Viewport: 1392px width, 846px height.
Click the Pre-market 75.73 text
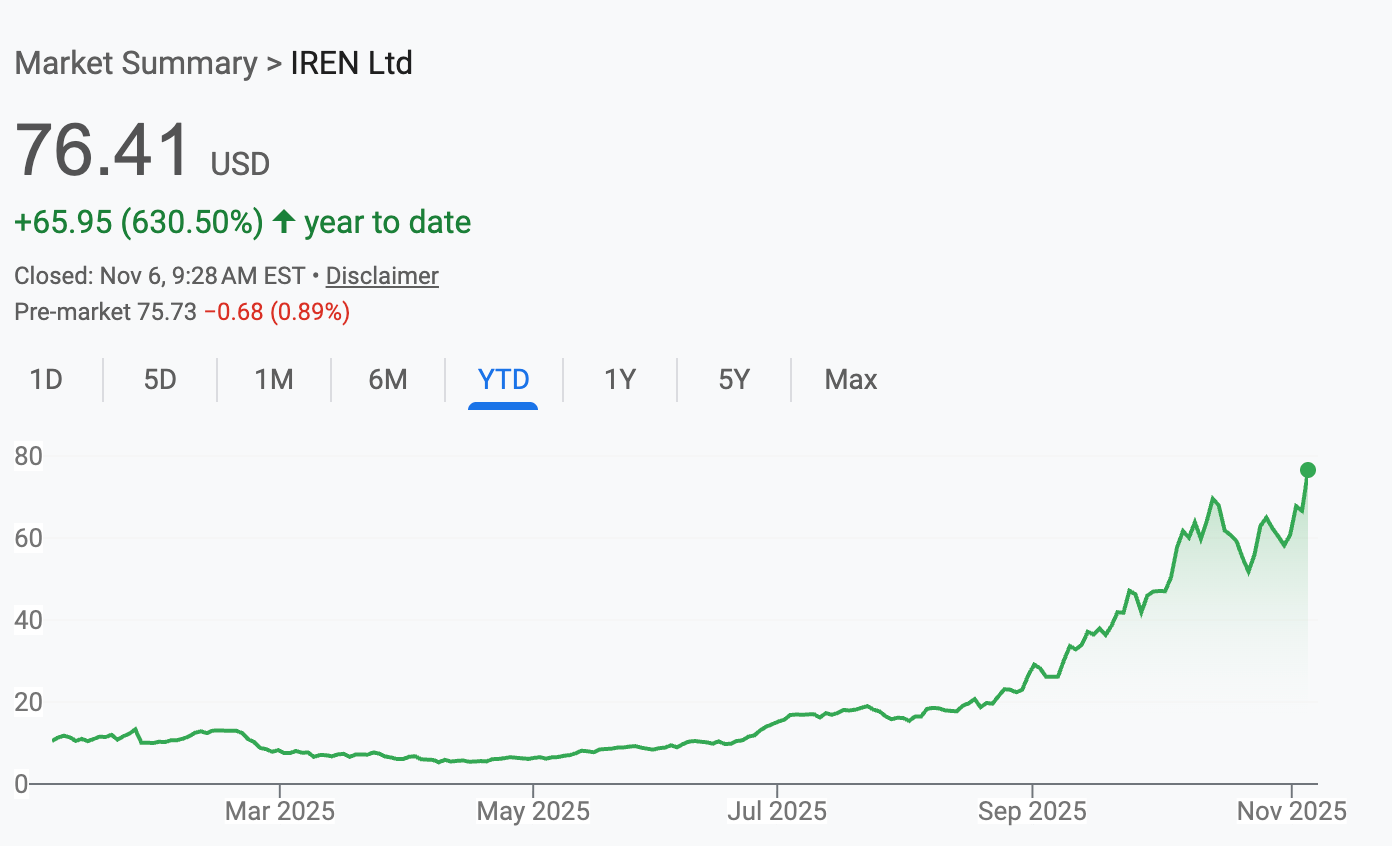coord(105,312)
